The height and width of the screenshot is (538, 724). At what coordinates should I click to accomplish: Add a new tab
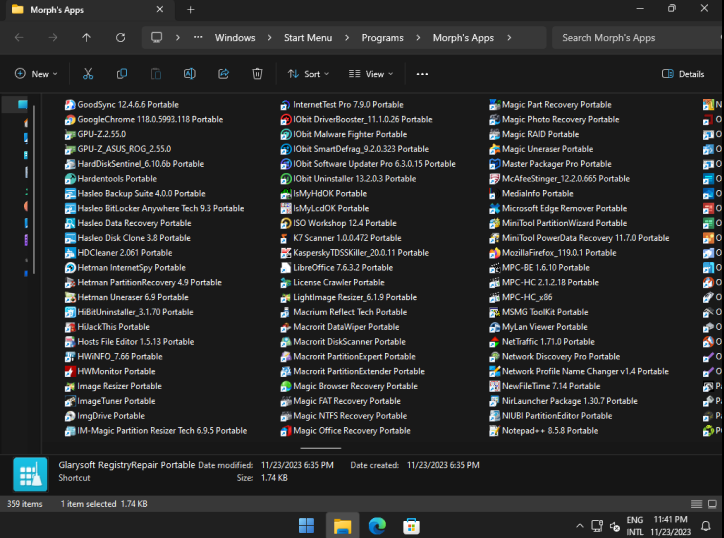pyautogui.click(x=191, y=10)
